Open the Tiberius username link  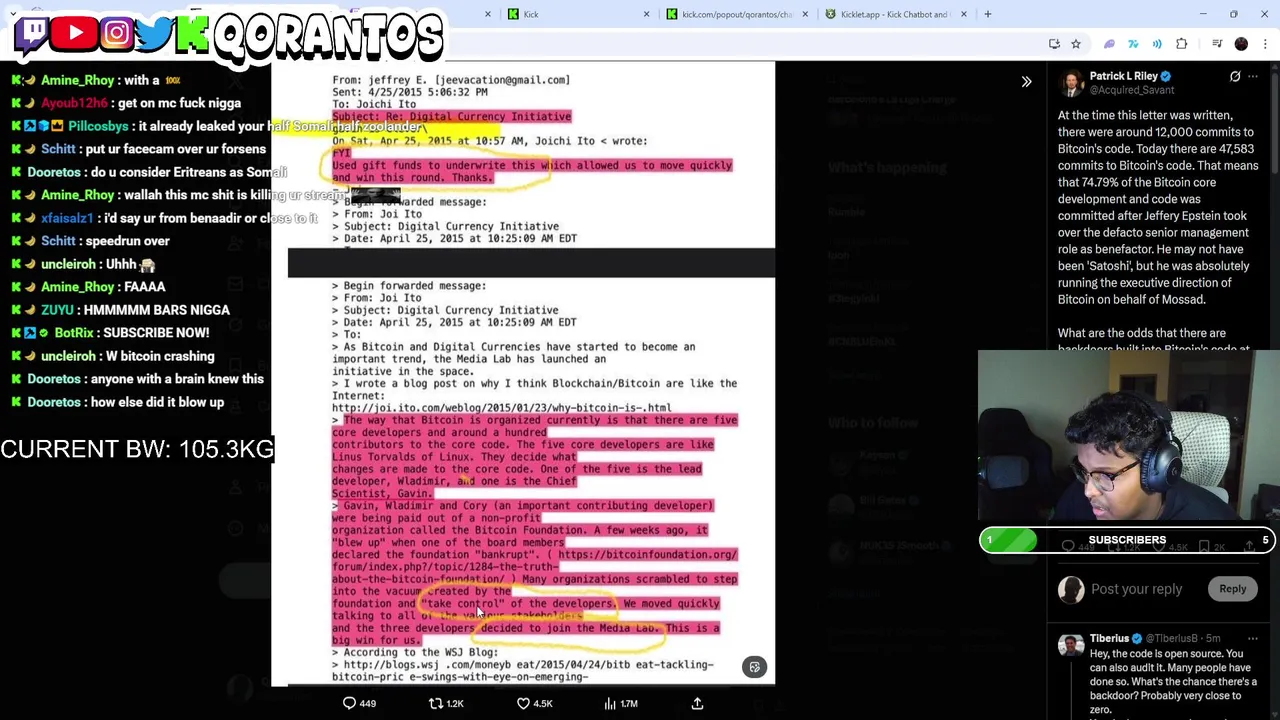point(1109,638)
